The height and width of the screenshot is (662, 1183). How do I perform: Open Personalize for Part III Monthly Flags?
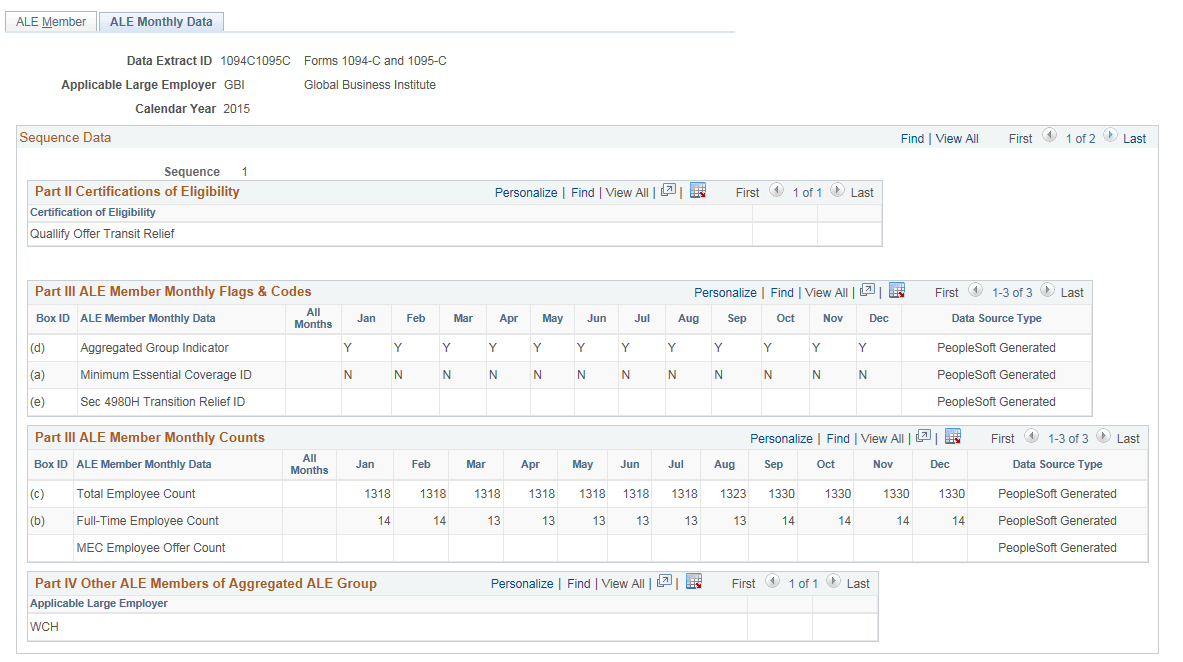pyautogui.click(x=725, y=291)
